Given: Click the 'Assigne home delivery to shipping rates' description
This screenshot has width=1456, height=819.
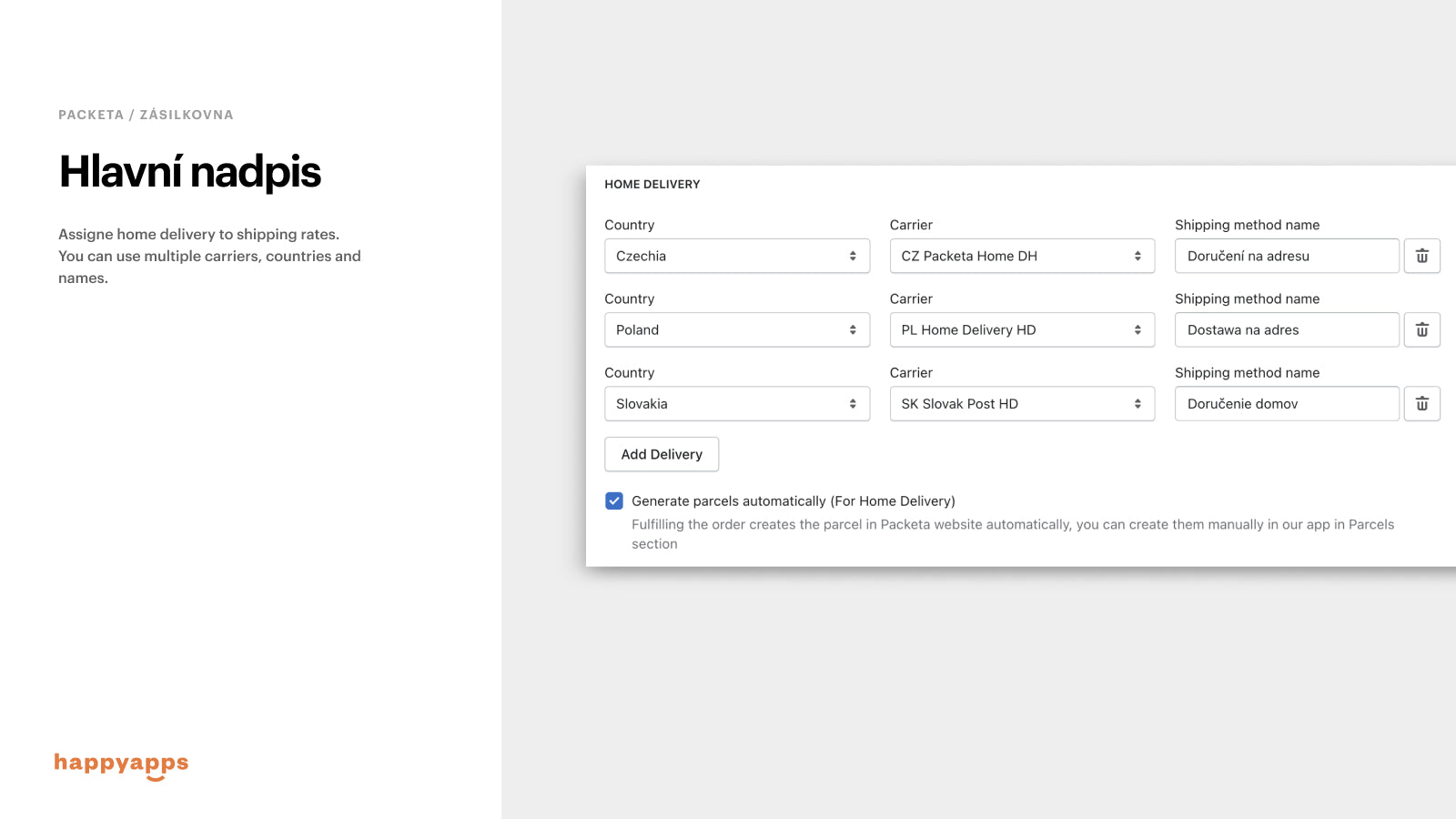Looking at the screenshot, I should [209, 256].
